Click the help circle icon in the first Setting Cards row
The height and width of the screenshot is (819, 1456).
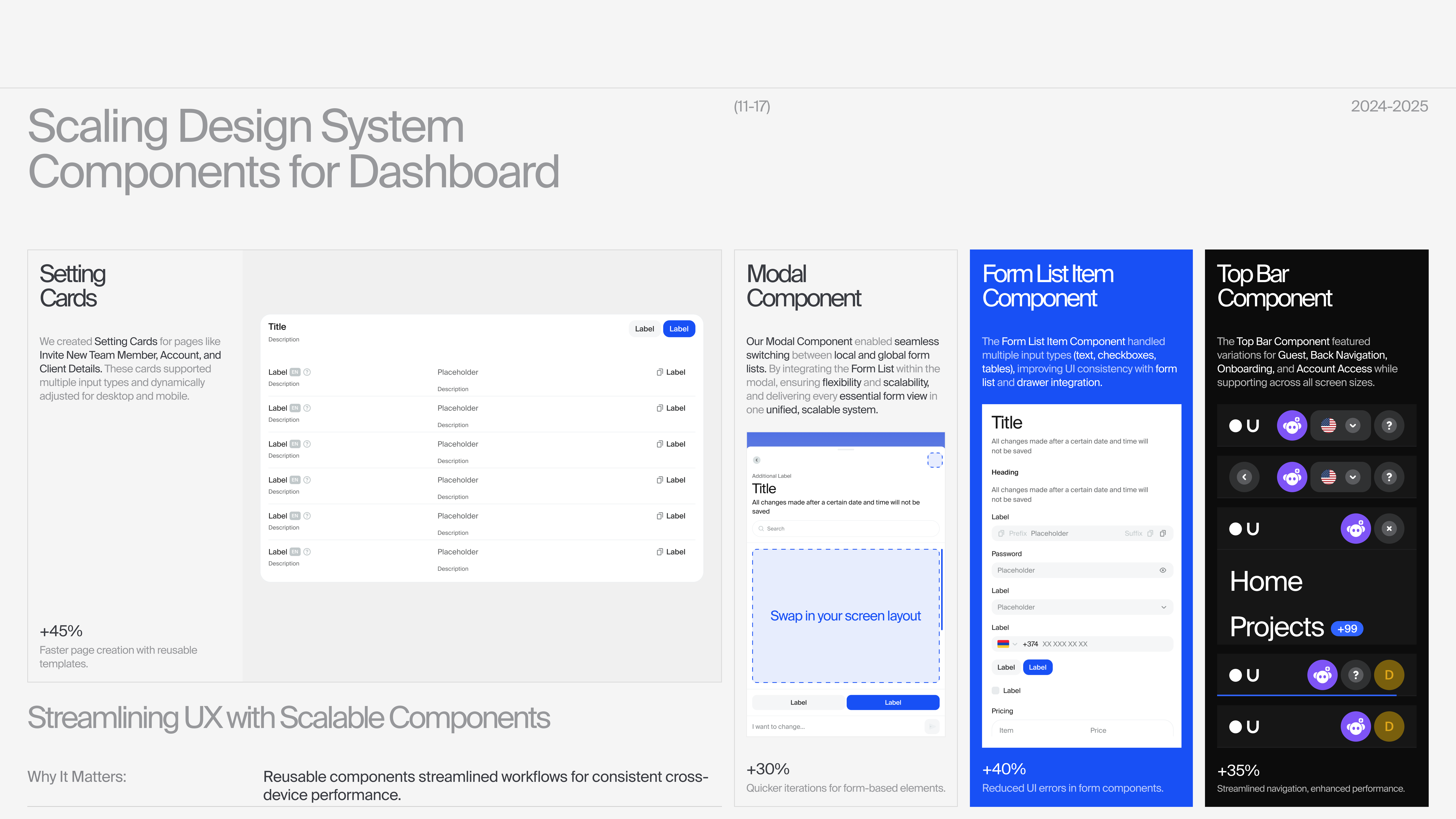[307, 372]
